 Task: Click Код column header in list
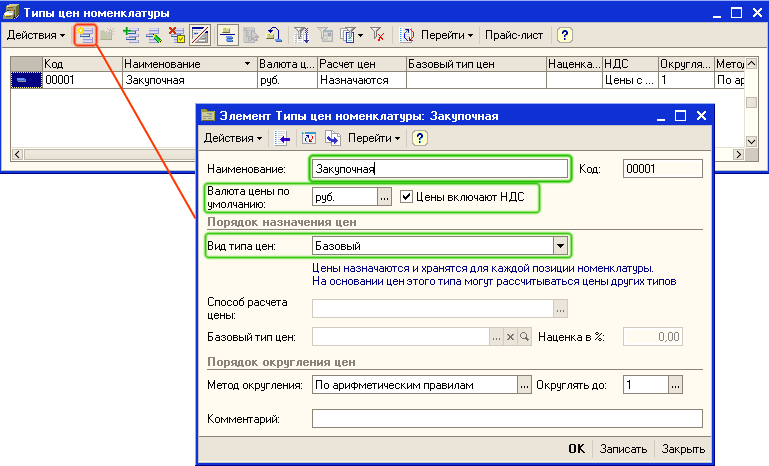[x=82, y=64]
